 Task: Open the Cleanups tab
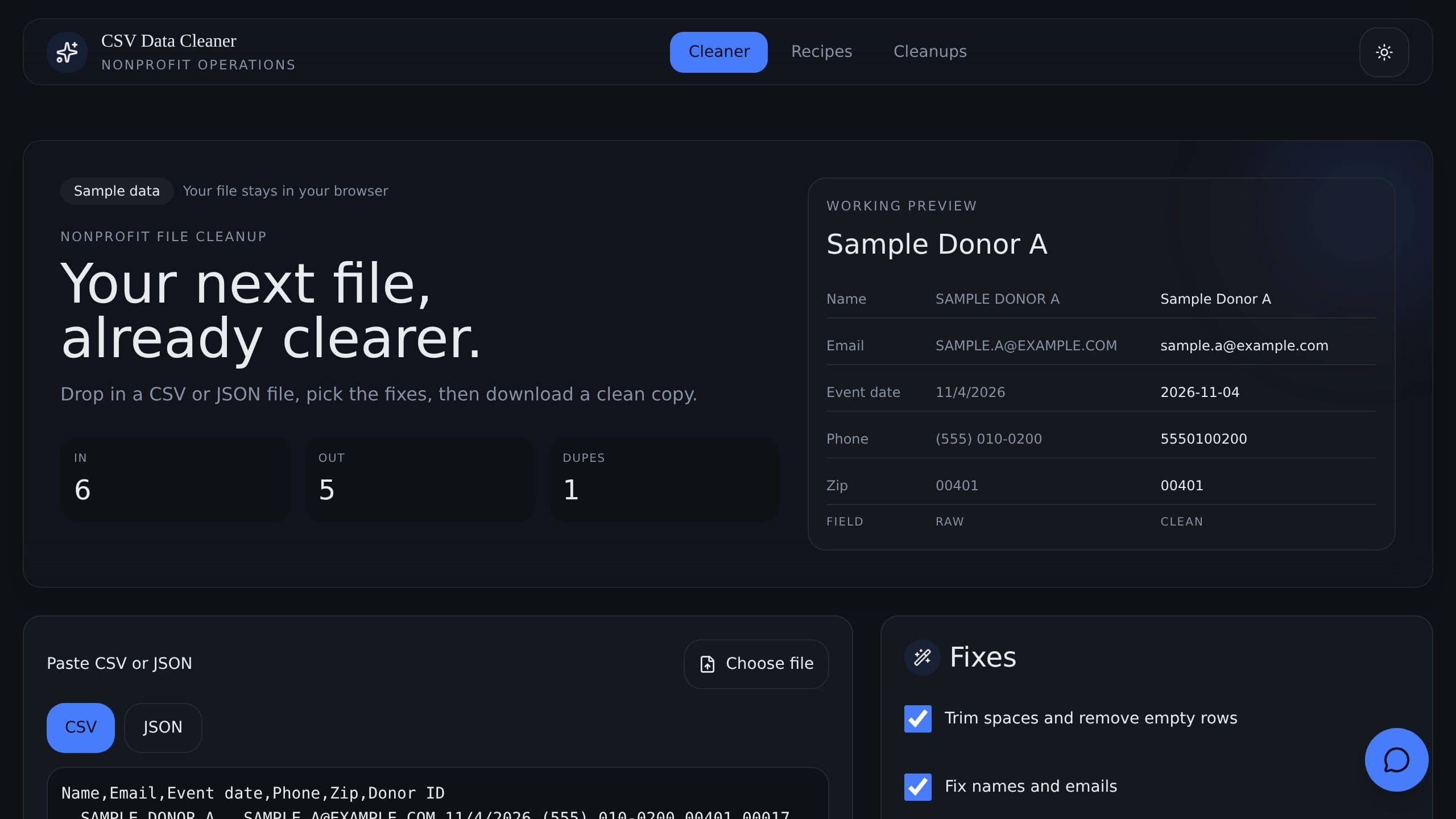[x=930, y=52]
